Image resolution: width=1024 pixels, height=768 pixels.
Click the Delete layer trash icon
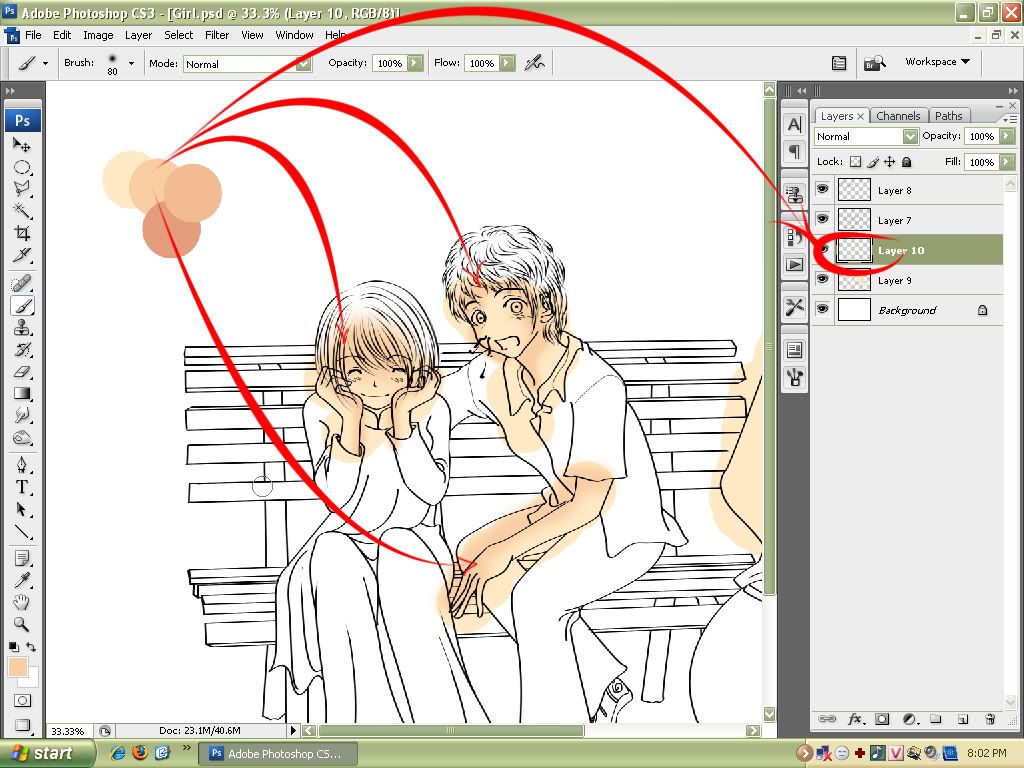point(990,718)
